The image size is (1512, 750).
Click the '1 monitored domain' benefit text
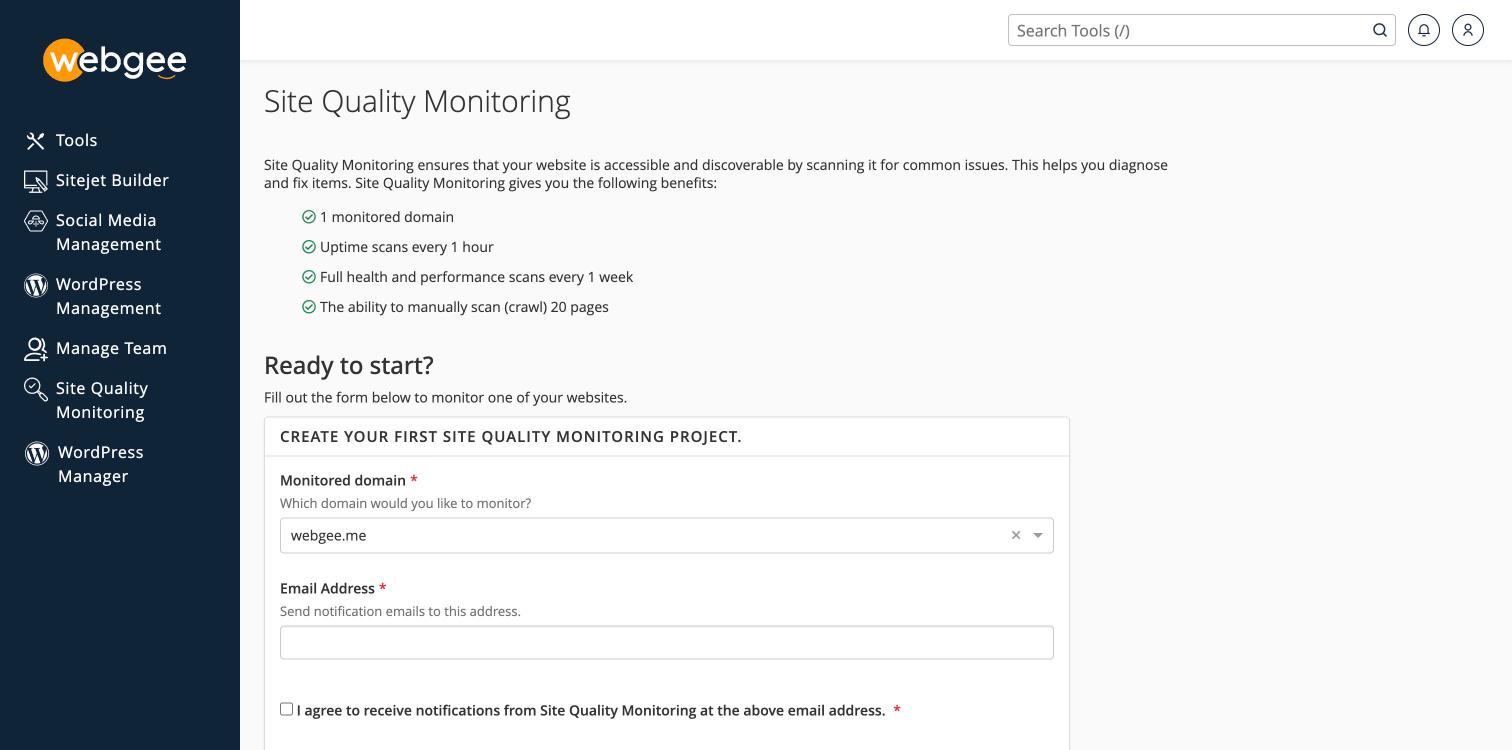(387, 217)
